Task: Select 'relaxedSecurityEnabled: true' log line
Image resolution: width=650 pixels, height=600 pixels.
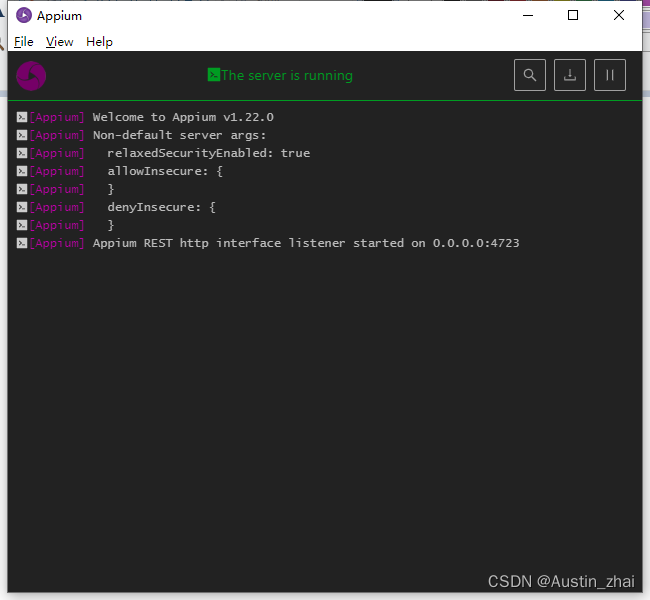Action: (209, 153)
